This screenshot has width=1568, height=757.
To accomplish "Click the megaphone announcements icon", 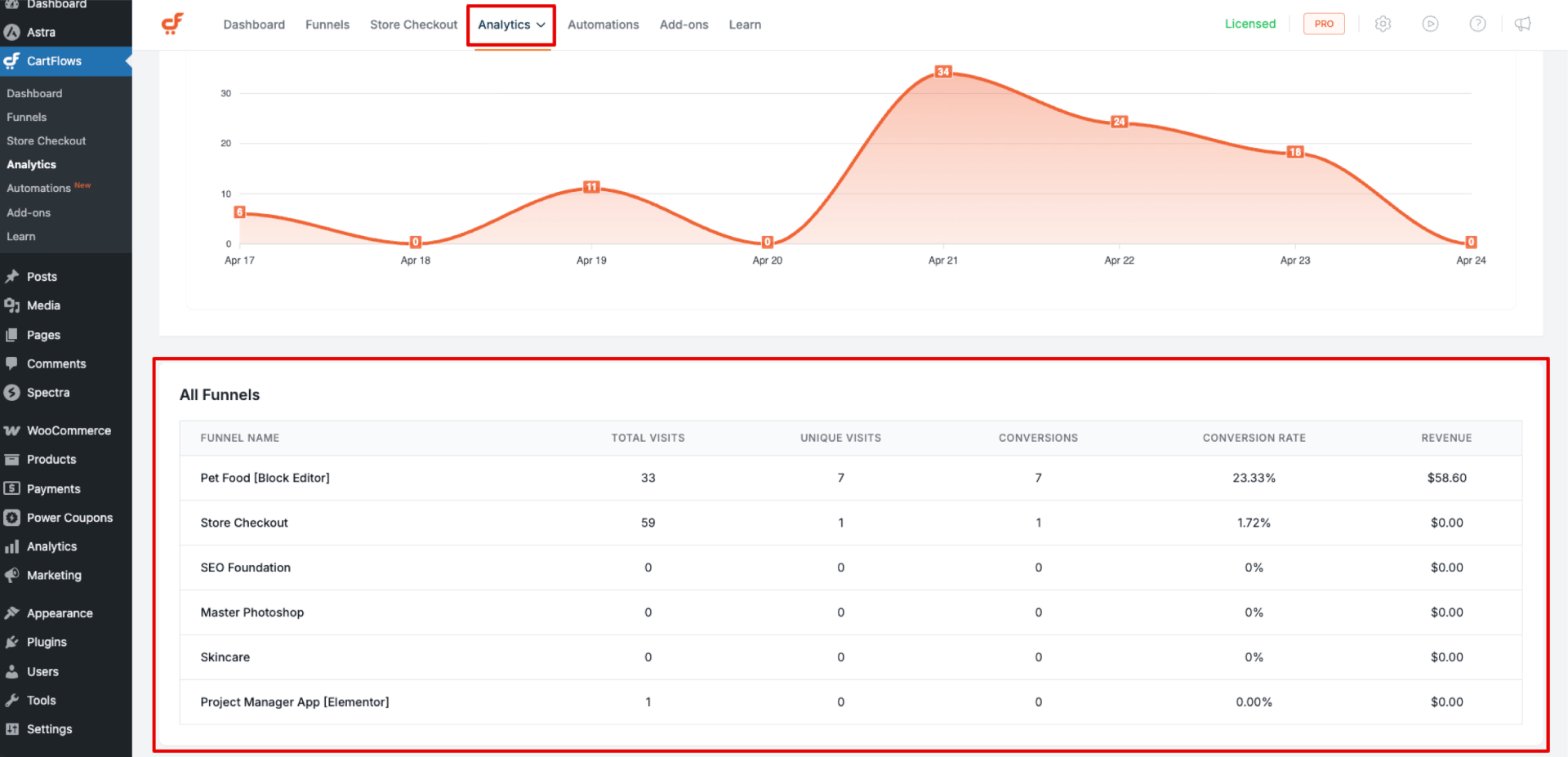I will [1523, 24].
